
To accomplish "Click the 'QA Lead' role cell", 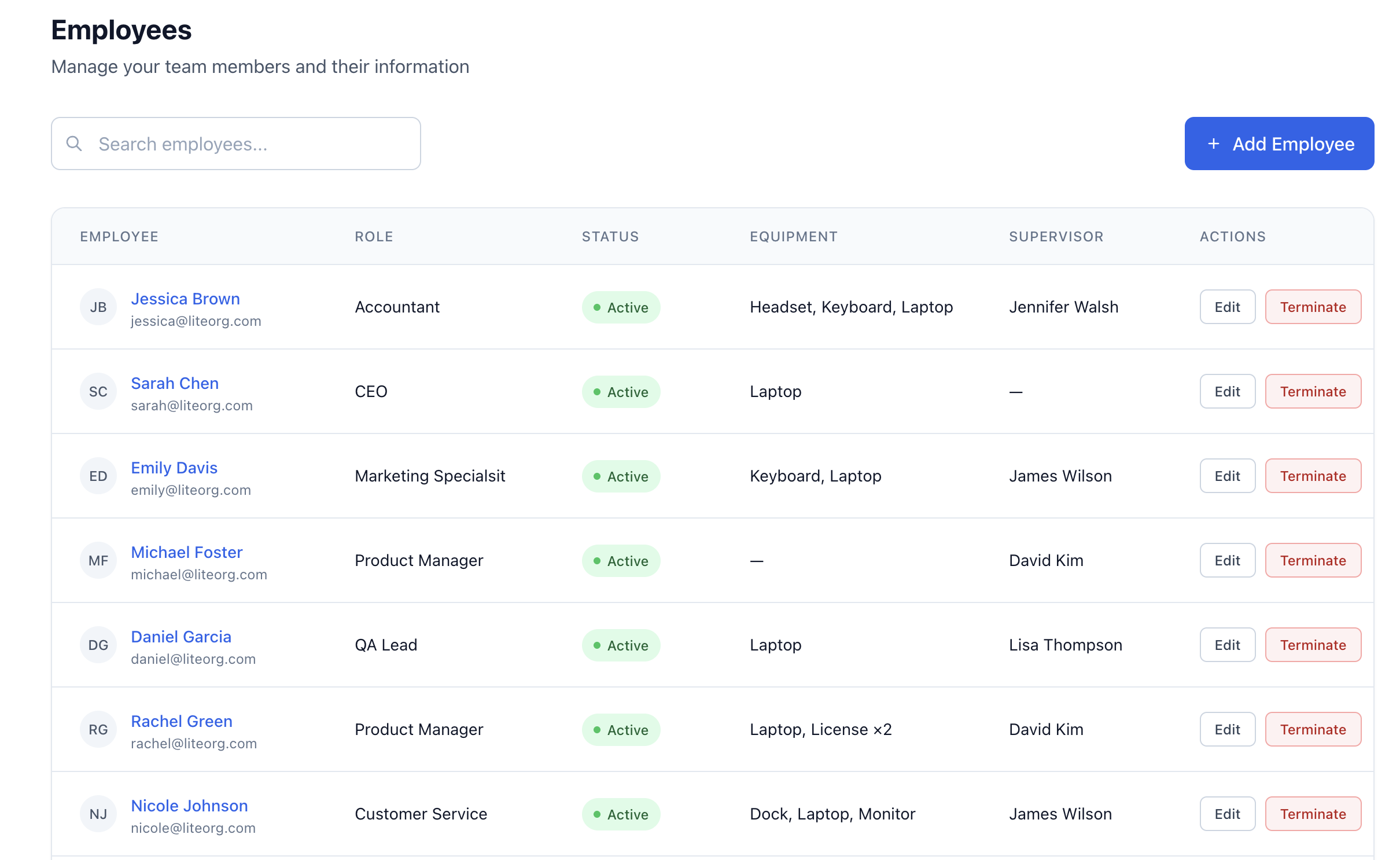I will pos(386,645).
